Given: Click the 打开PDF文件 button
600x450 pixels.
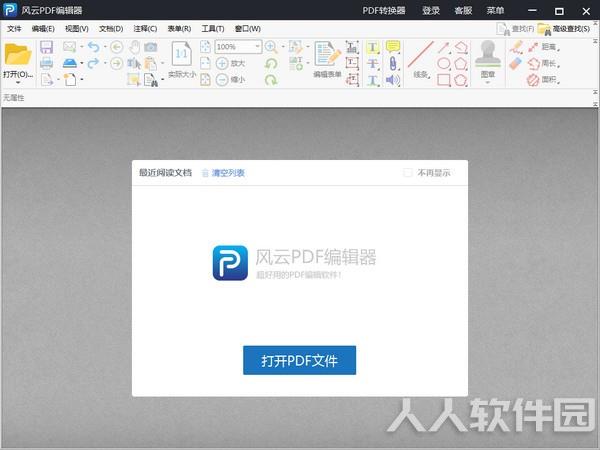Looking at the screenshot, I should click(299, 360).
